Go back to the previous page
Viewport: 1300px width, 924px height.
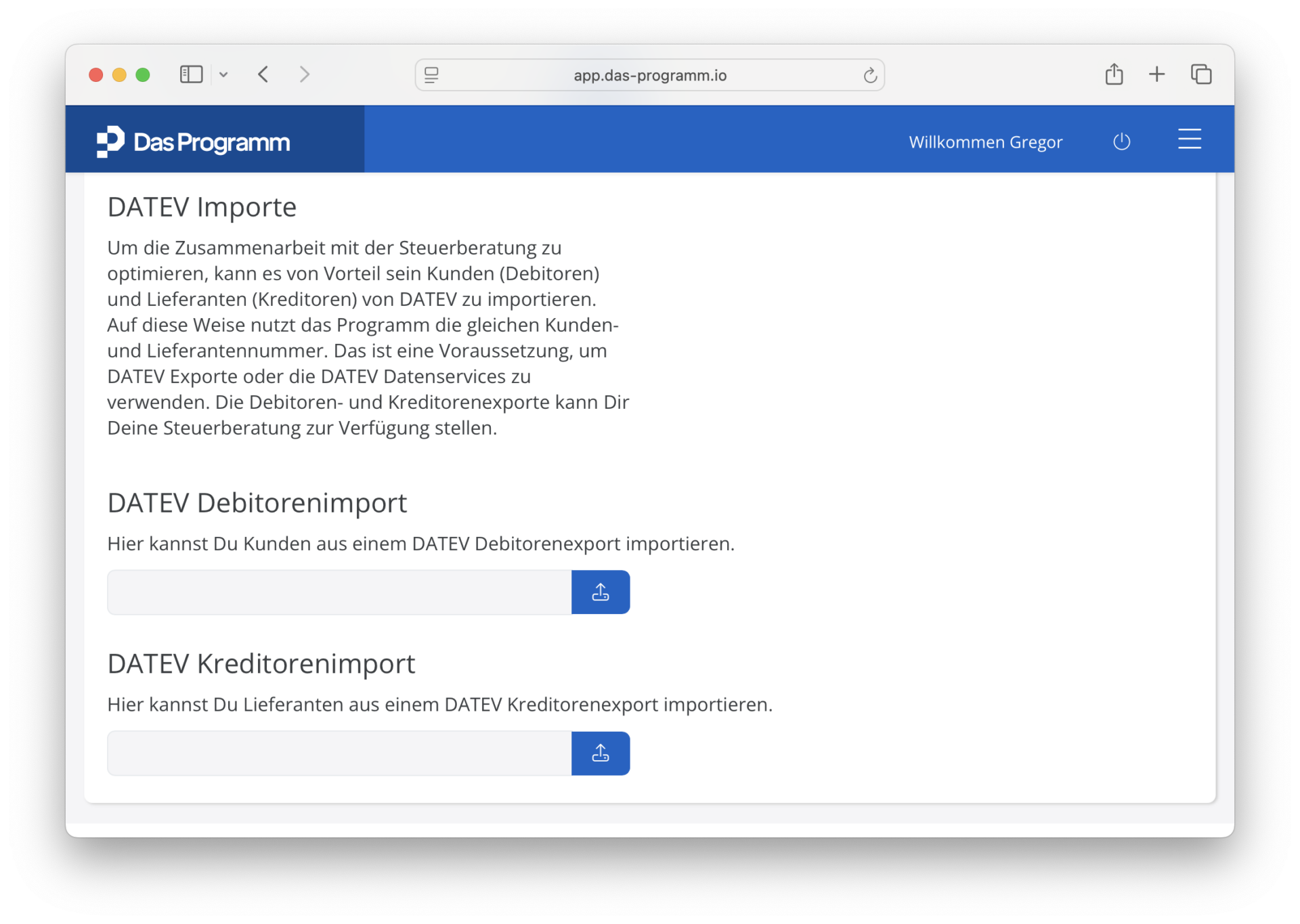[x=263, y=74]
